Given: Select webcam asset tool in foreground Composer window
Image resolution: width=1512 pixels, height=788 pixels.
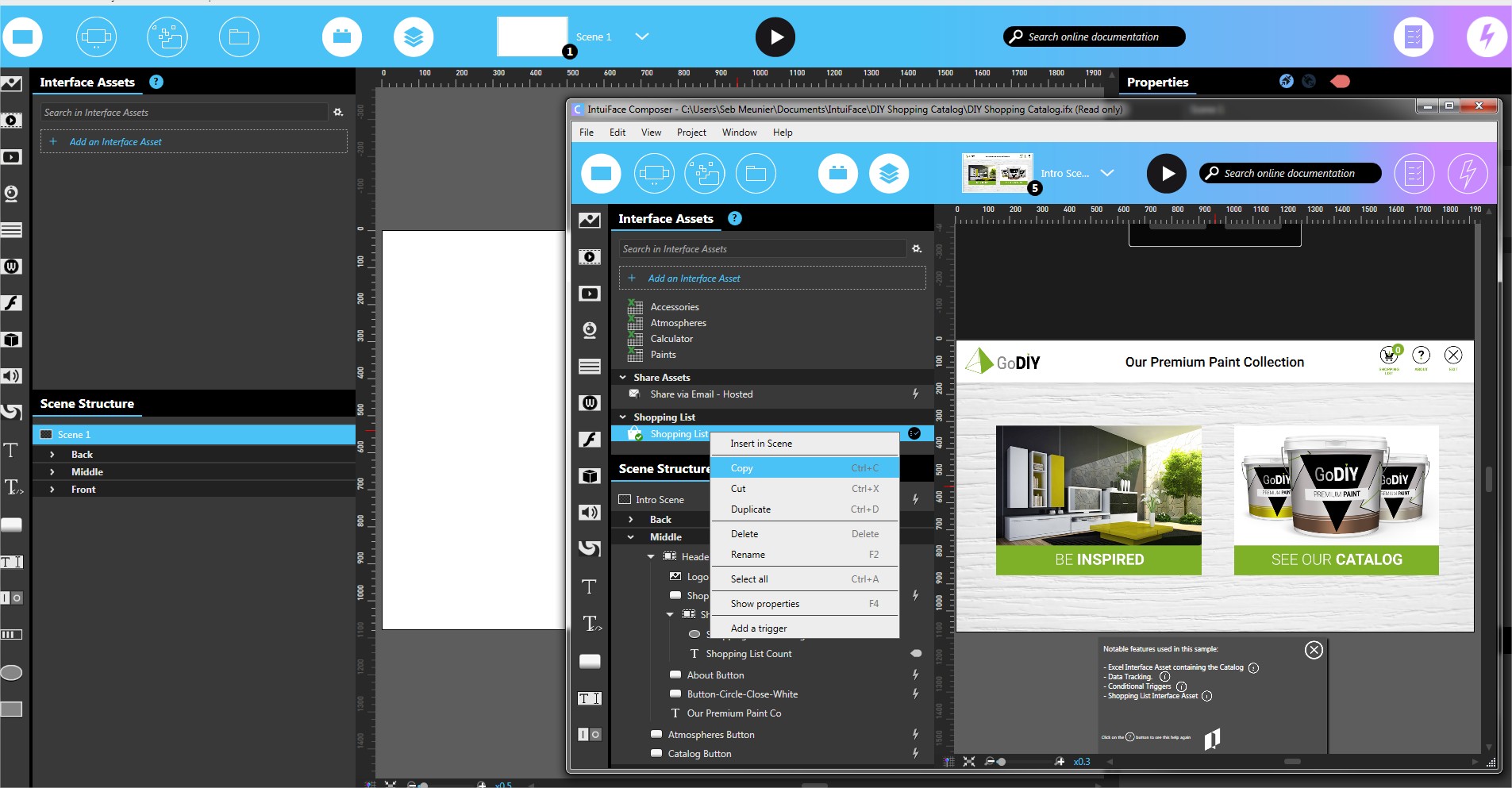Looking at the screenshot, I should pyautogui.click(x=589, y=330).
